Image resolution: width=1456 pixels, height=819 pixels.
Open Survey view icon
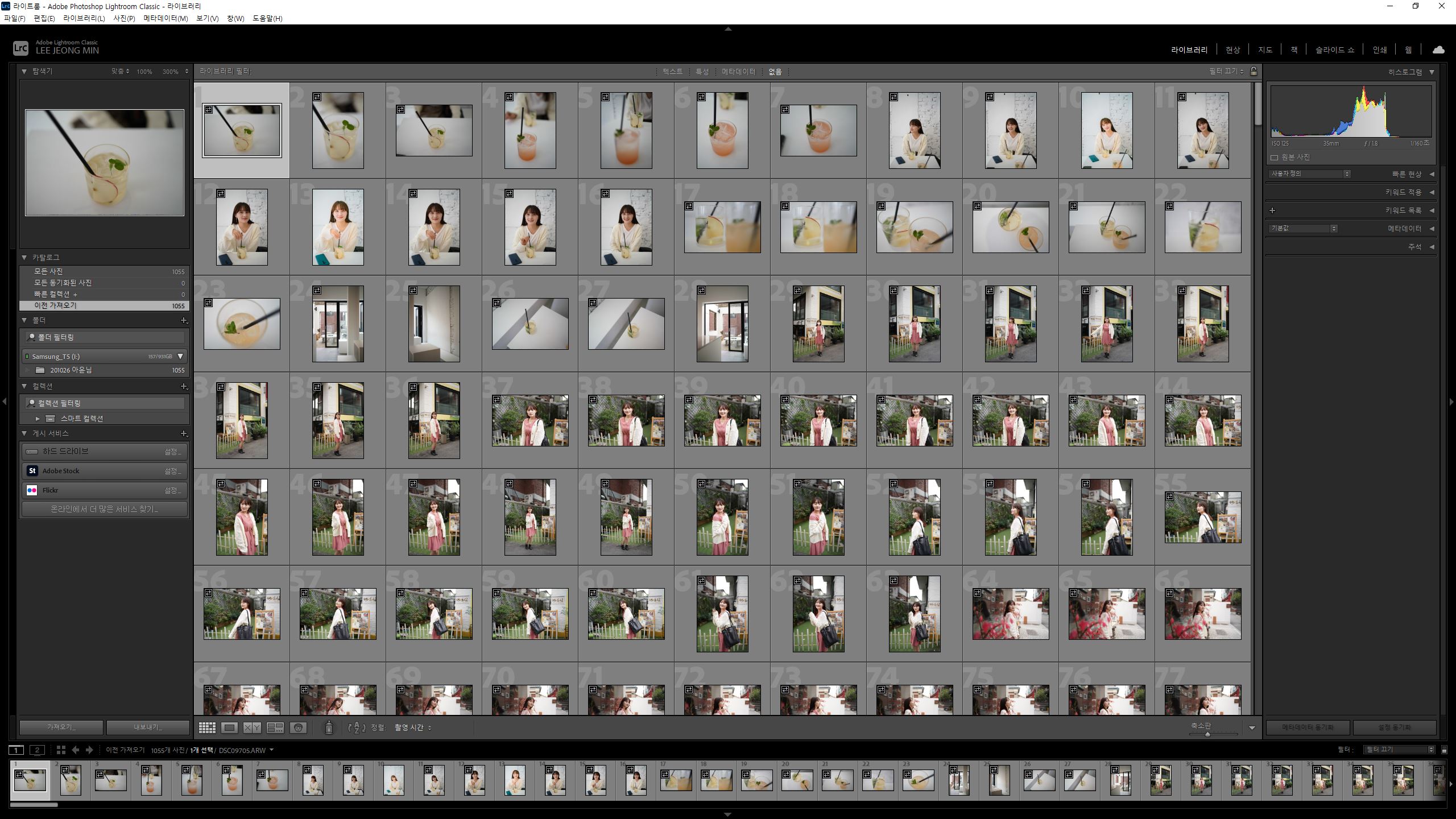click(275, 727)
